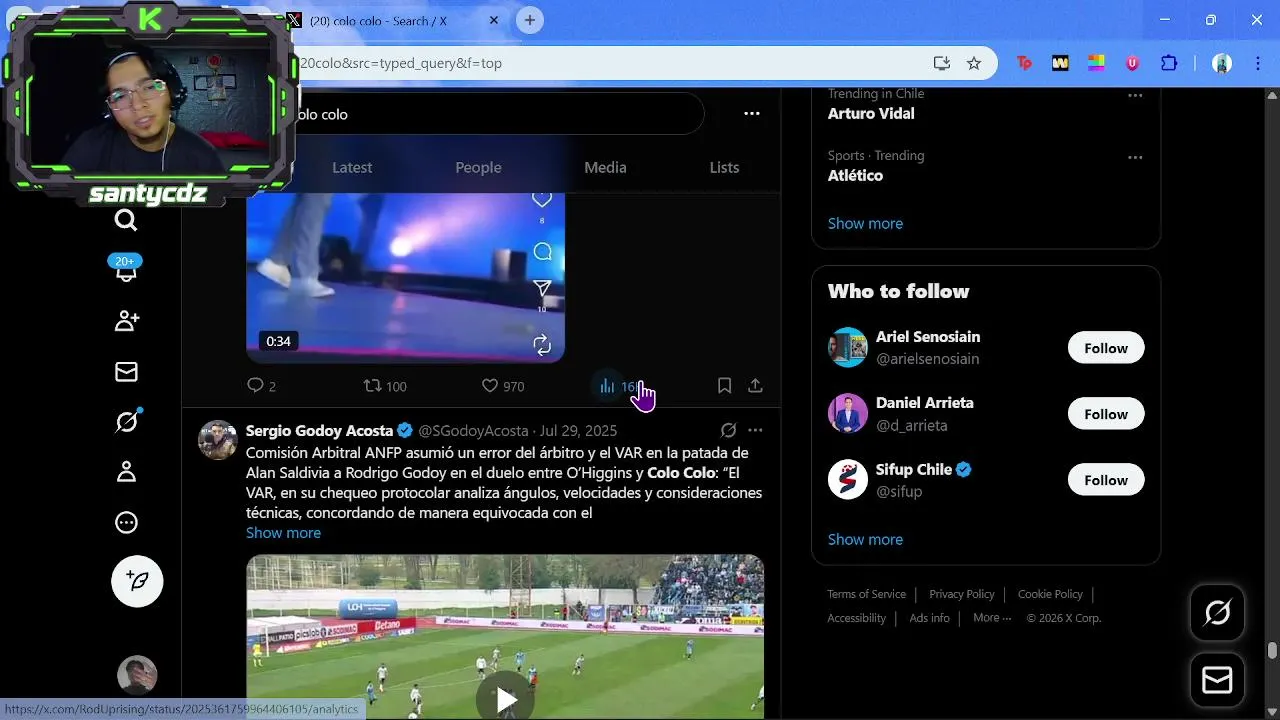
Task: Switch to the Lists tab
Action: pos(724,168)
